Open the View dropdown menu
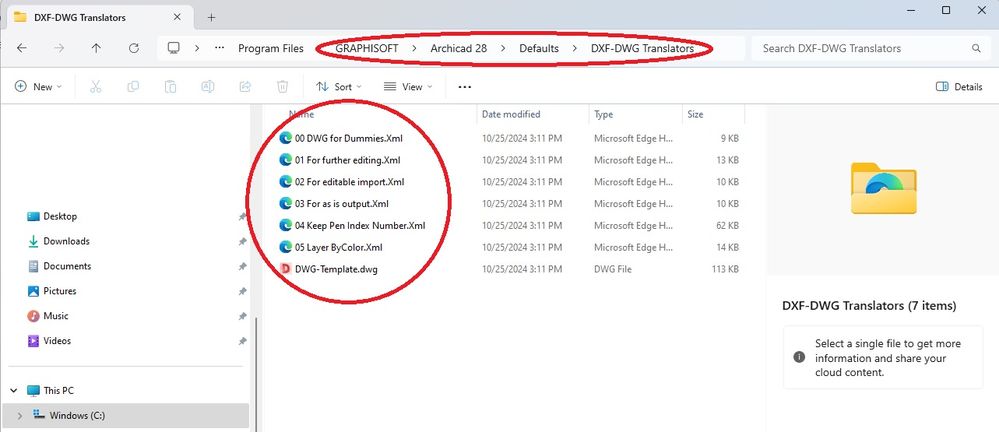This screenshot has height=432, width=999. pos(408,87)
